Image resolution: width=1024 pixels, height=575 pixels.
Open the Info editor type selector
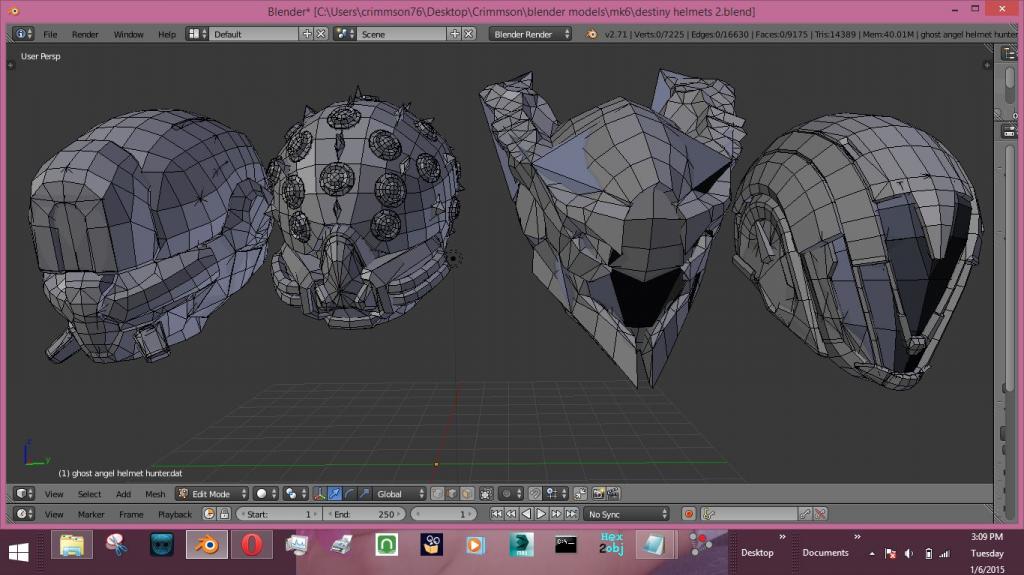click(23, 34)
